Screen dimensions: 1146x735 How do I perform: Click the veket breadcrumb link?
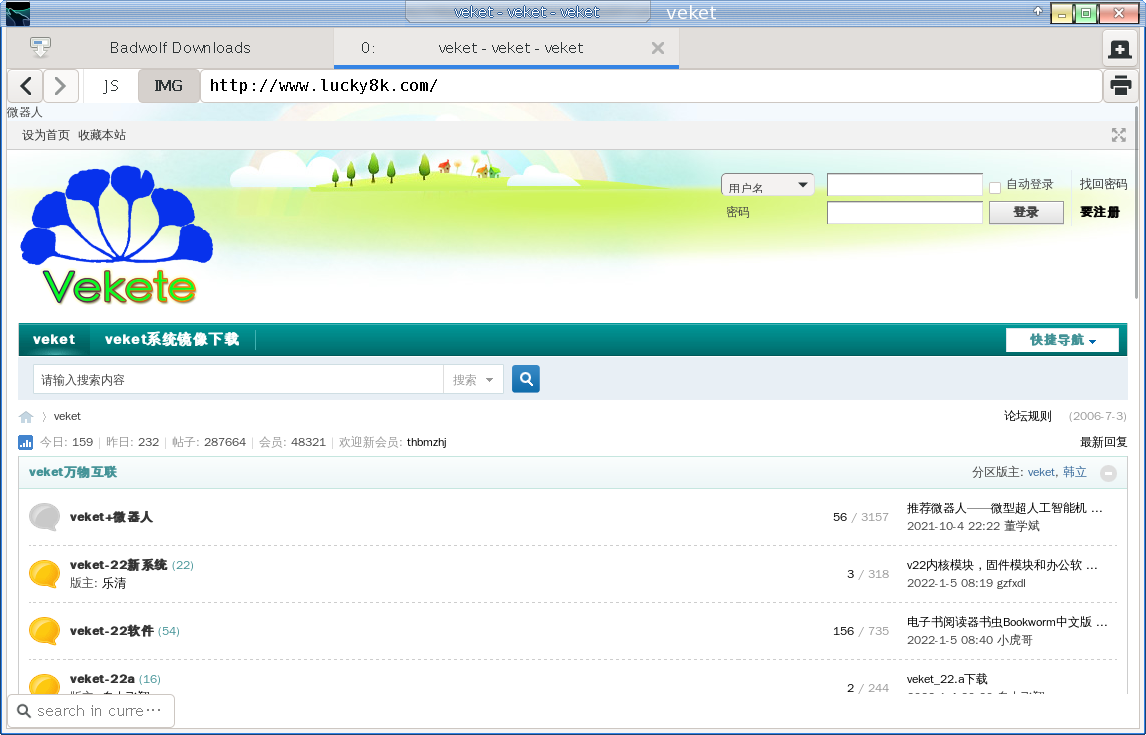(x=67, y=416)
